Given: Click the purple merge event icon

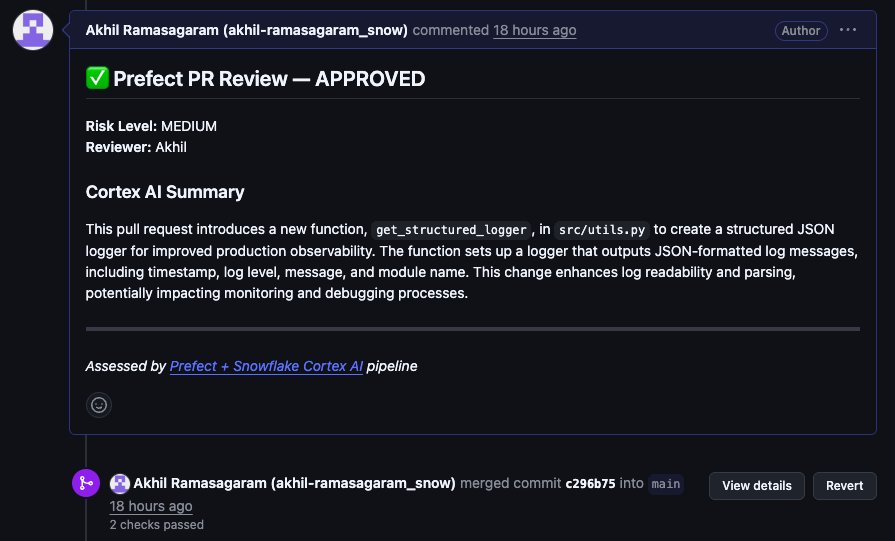Looking at the screenshot, I should tap(86, 483).
